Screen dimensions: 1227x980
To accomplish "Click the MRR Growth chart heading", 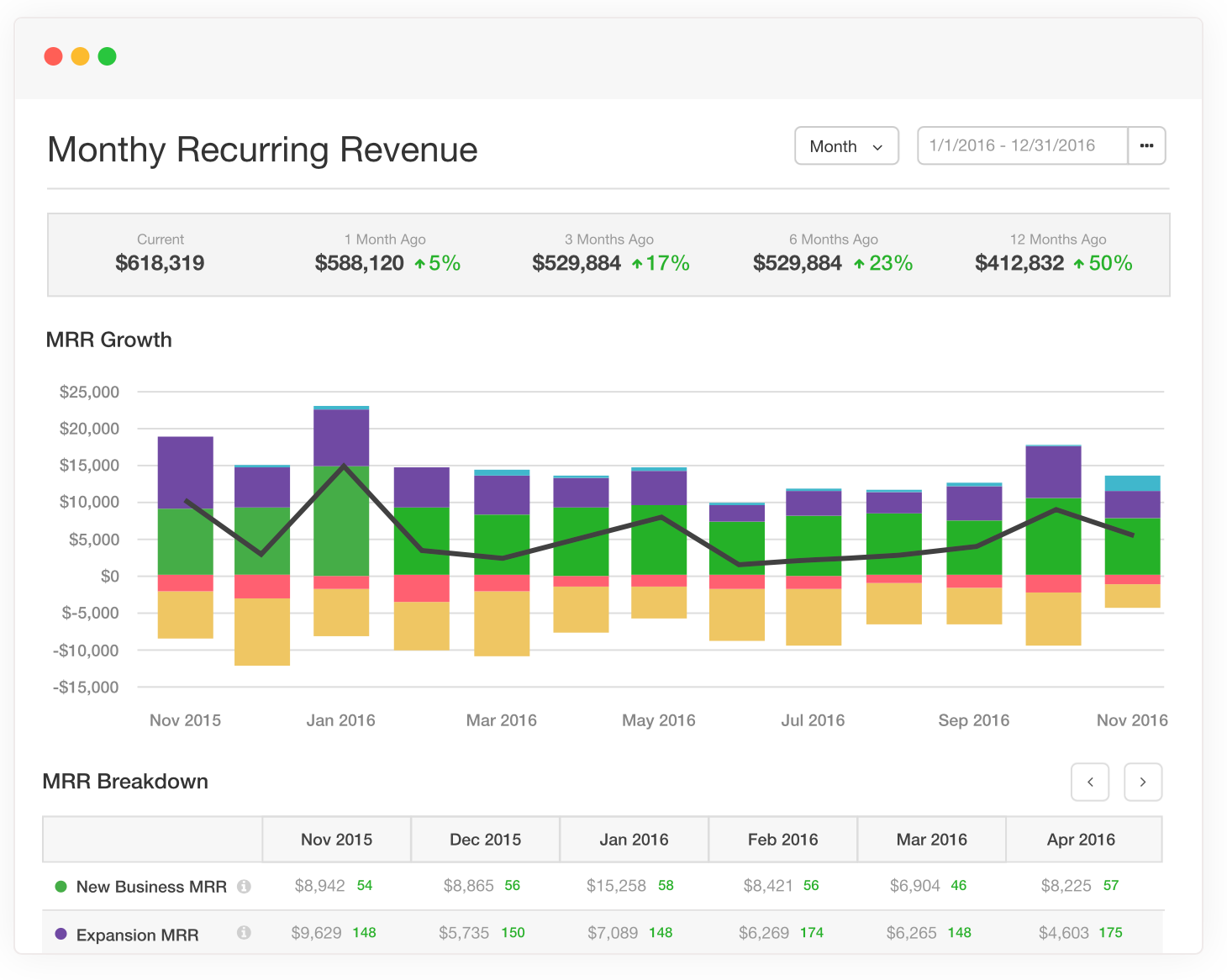I will 109,340.
